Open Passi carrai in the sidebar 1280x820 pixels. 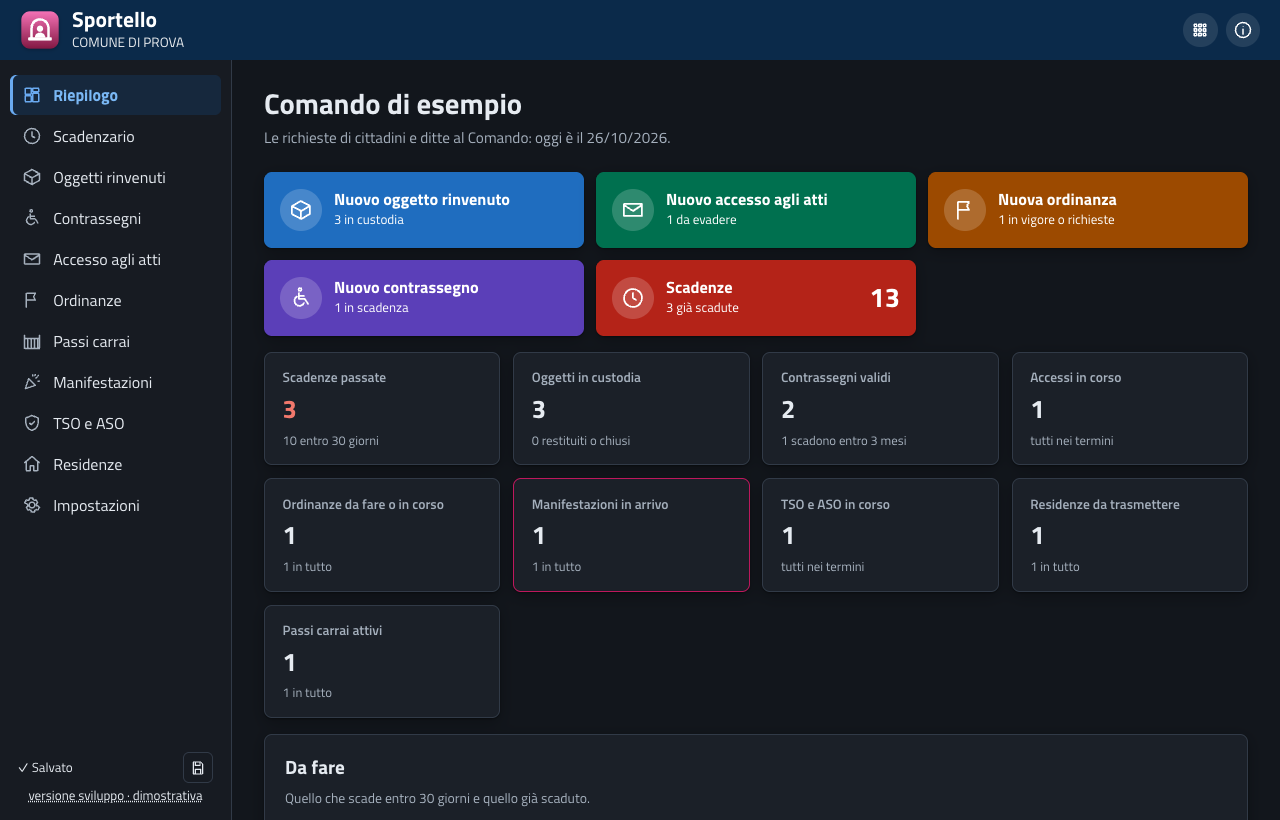(x=116, y=341)
